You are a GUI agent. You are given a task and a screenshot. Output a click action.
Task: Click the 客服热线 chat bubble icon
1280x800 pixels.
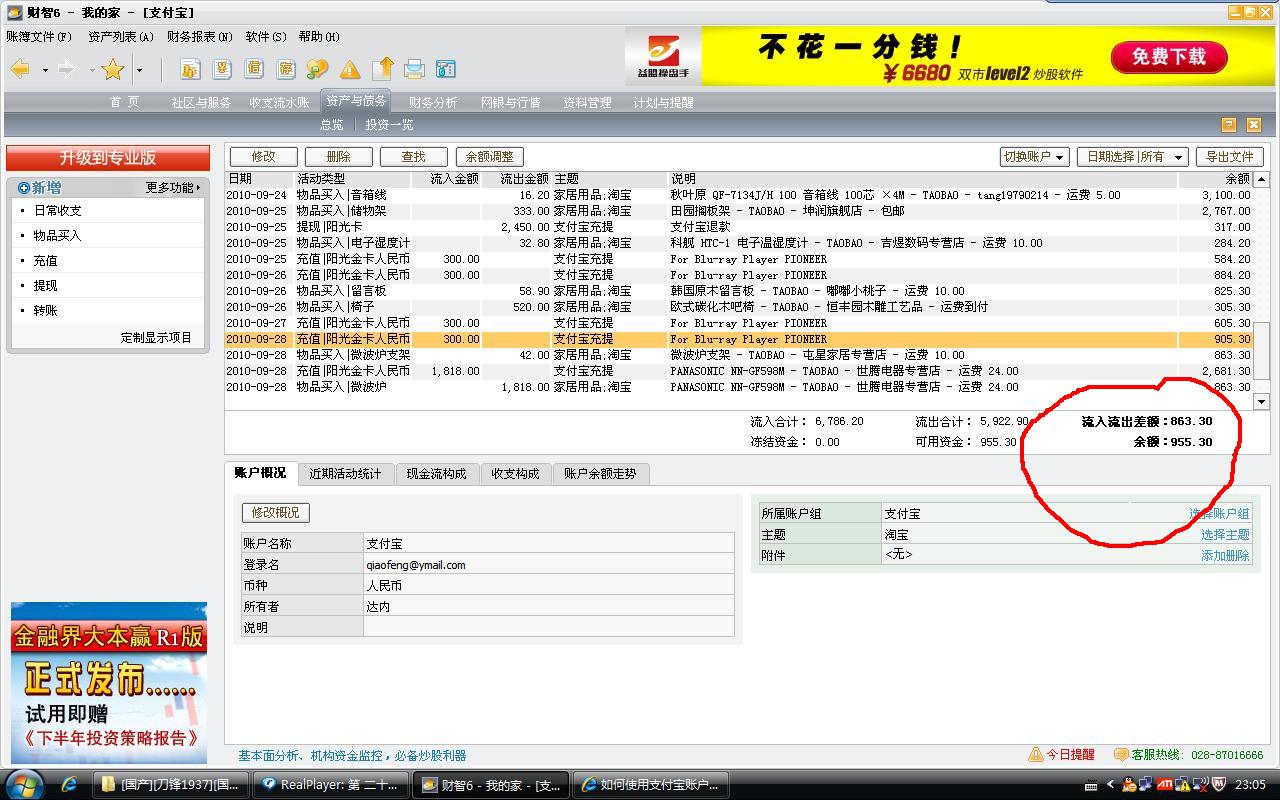pos(1121,755)
